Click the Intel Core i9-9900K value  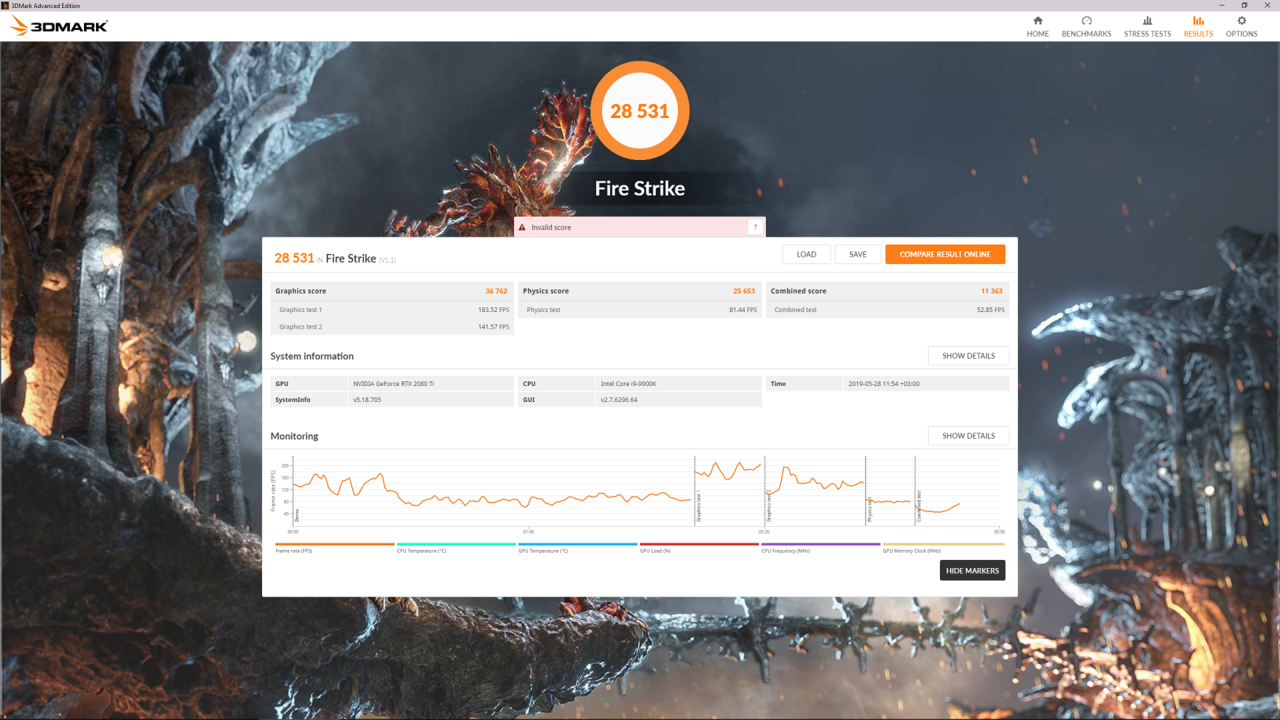click(x=628, y=384)
